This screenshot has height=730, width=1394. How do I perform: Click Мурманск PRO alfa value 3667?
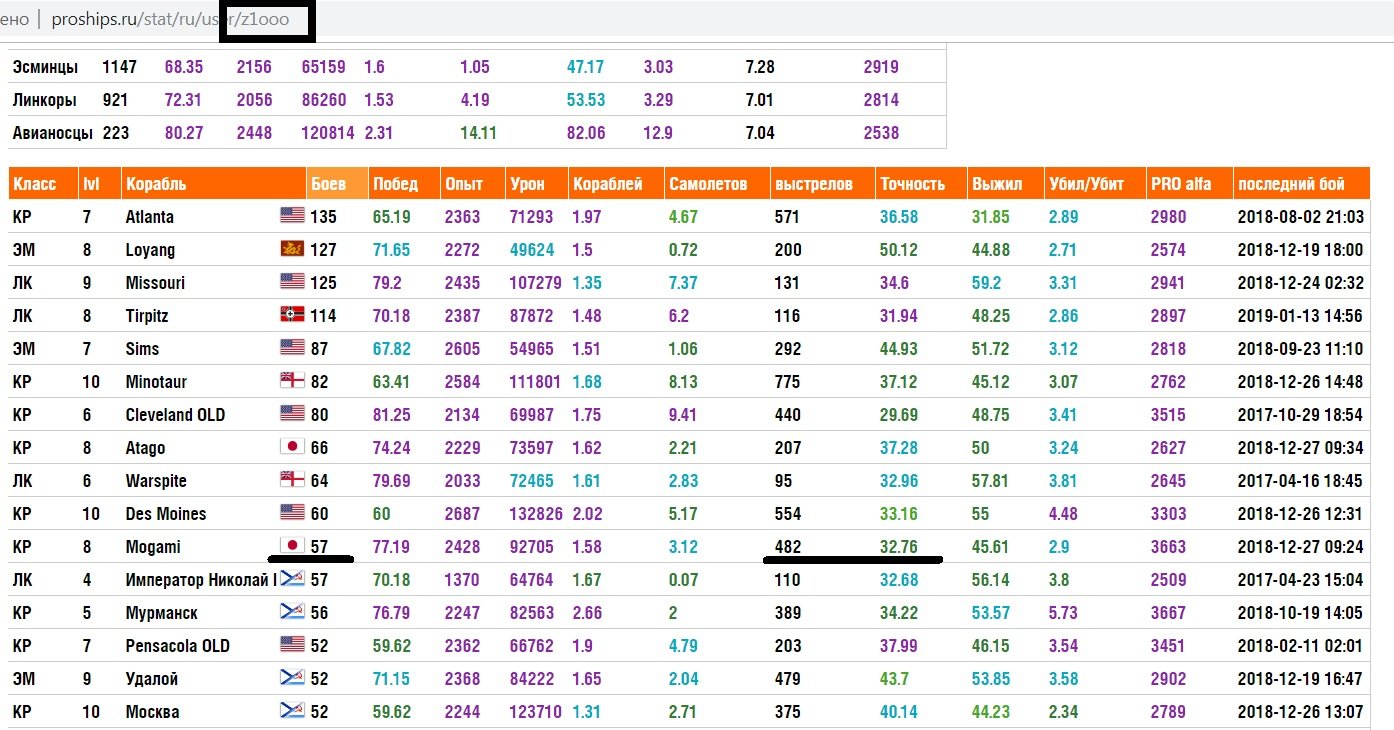pos(1168,613)
